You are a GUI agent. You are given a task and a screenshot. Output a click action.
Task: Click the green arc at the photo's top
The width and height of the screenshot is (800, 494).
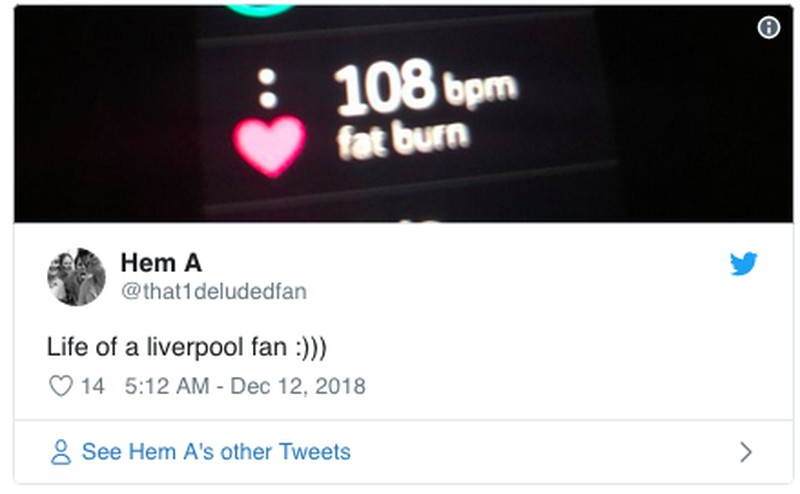pyautogui.click(x=260, y=10)
